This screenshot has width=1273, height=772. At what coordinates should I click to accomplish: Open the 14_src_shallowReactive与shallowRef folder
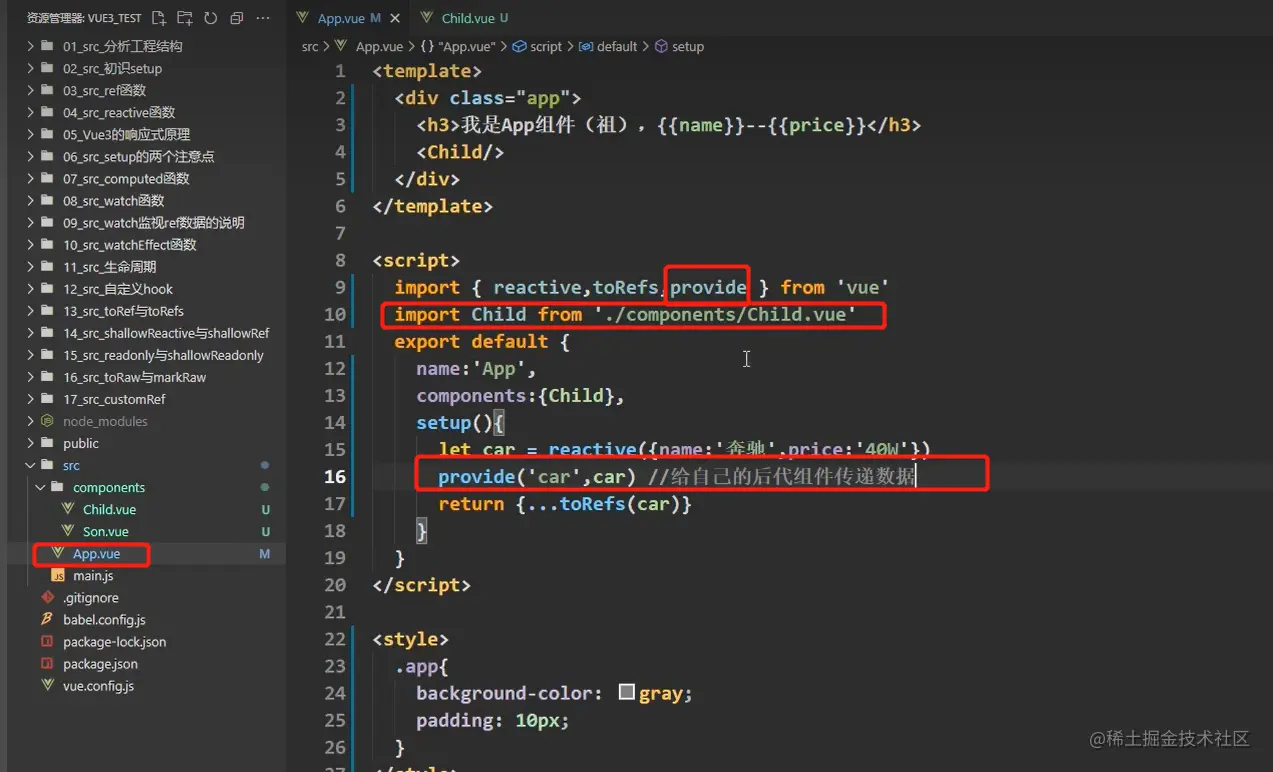tap(166, 332)
